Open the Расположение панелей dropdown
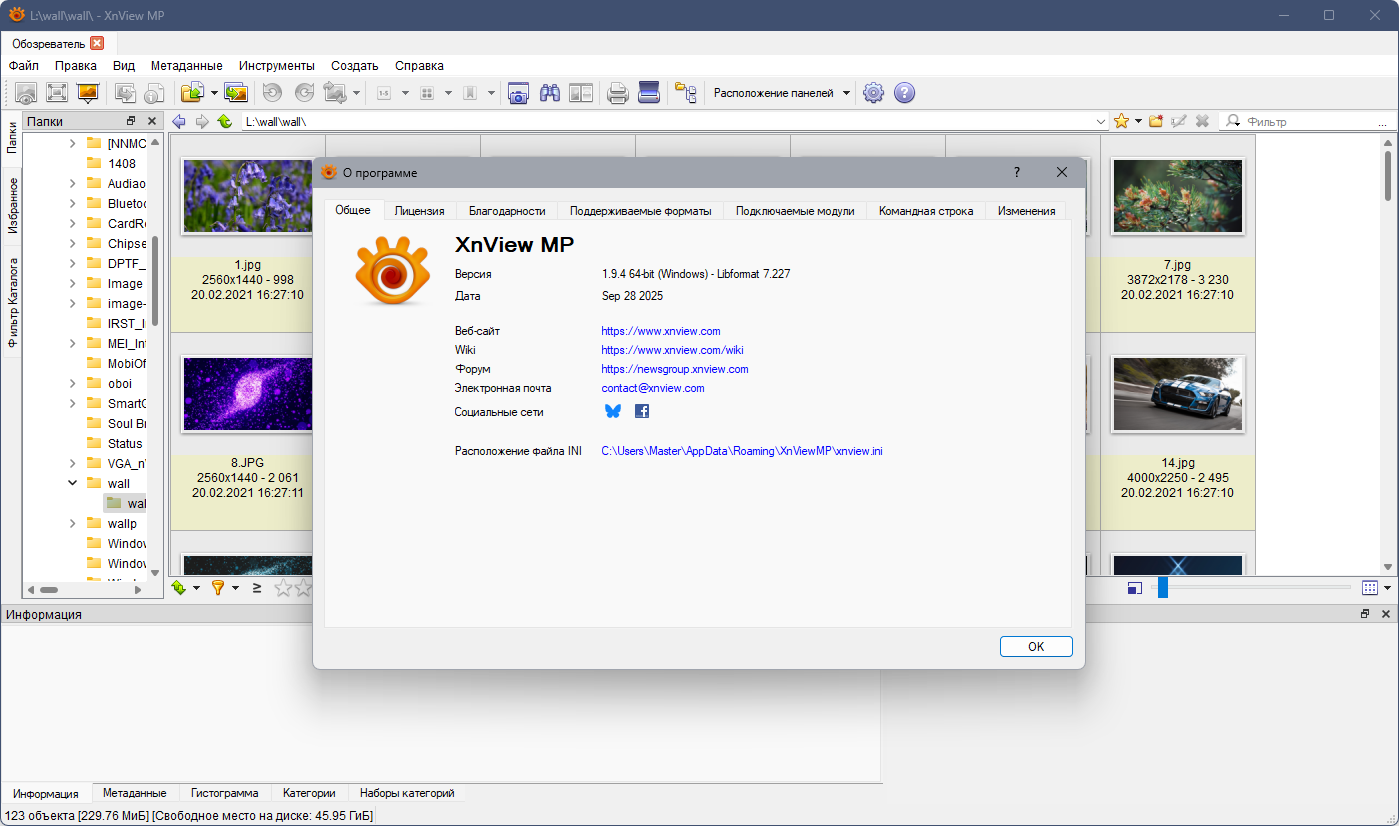This screenshot has height=826, width=1399. tap(782, 93)
